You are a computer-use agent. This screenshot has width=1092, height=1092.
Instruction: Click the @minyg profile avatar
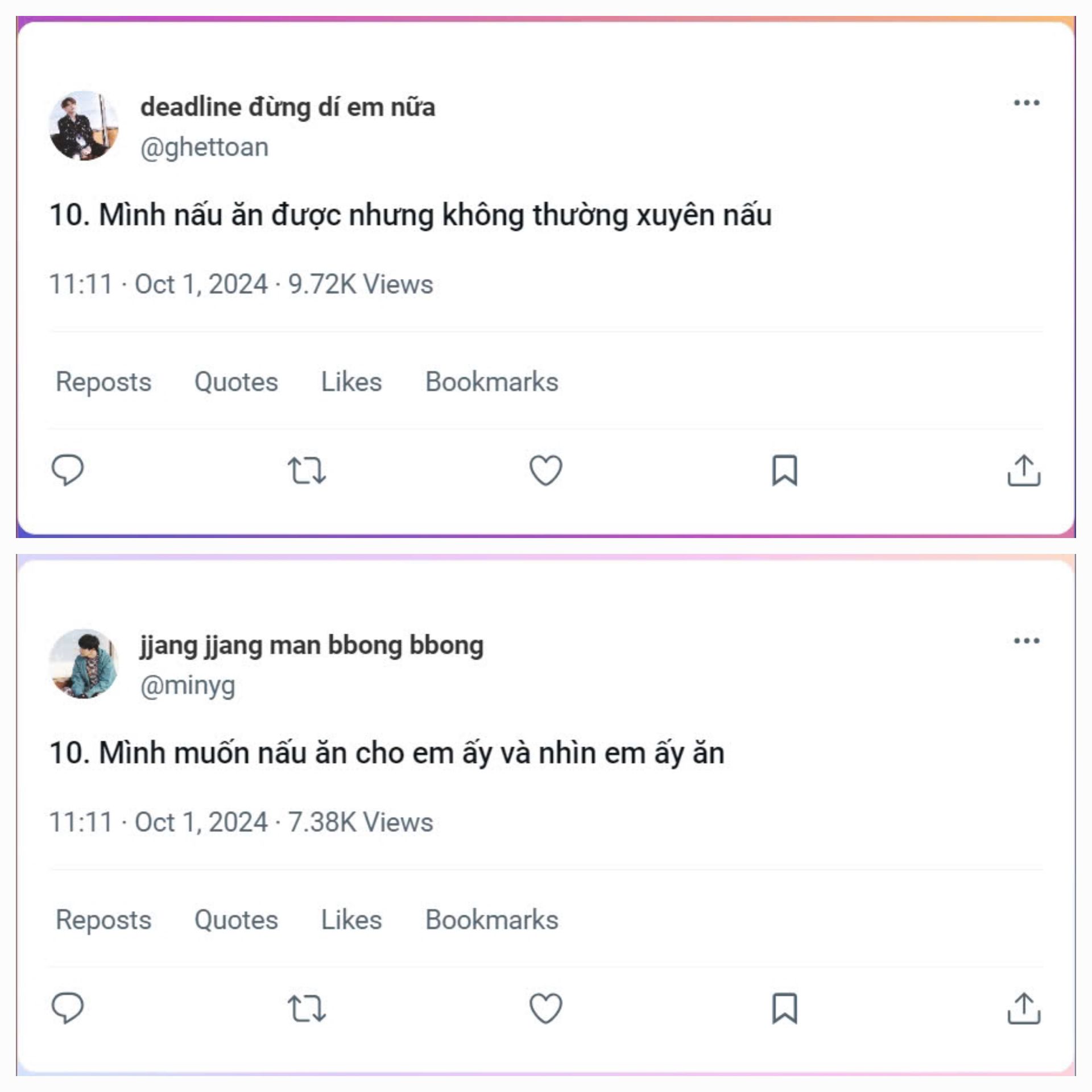pyautogui.click(x=84, y=663)
